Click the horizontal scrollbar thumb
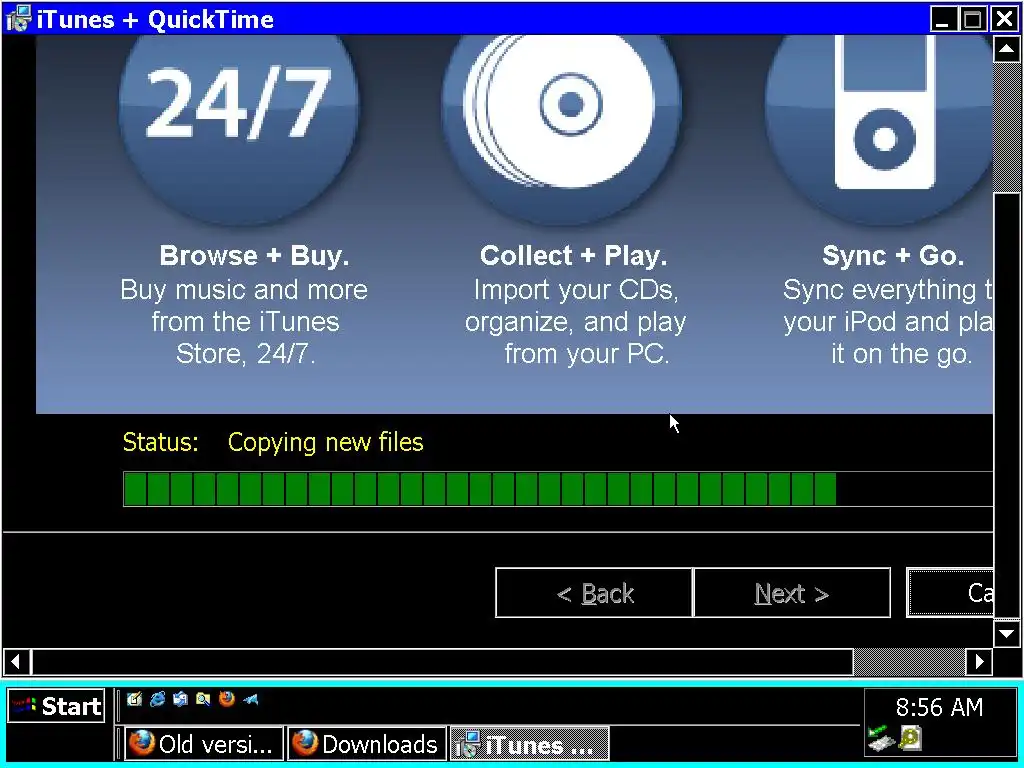This screenshot has width=1024, height=768. [442, 662]
